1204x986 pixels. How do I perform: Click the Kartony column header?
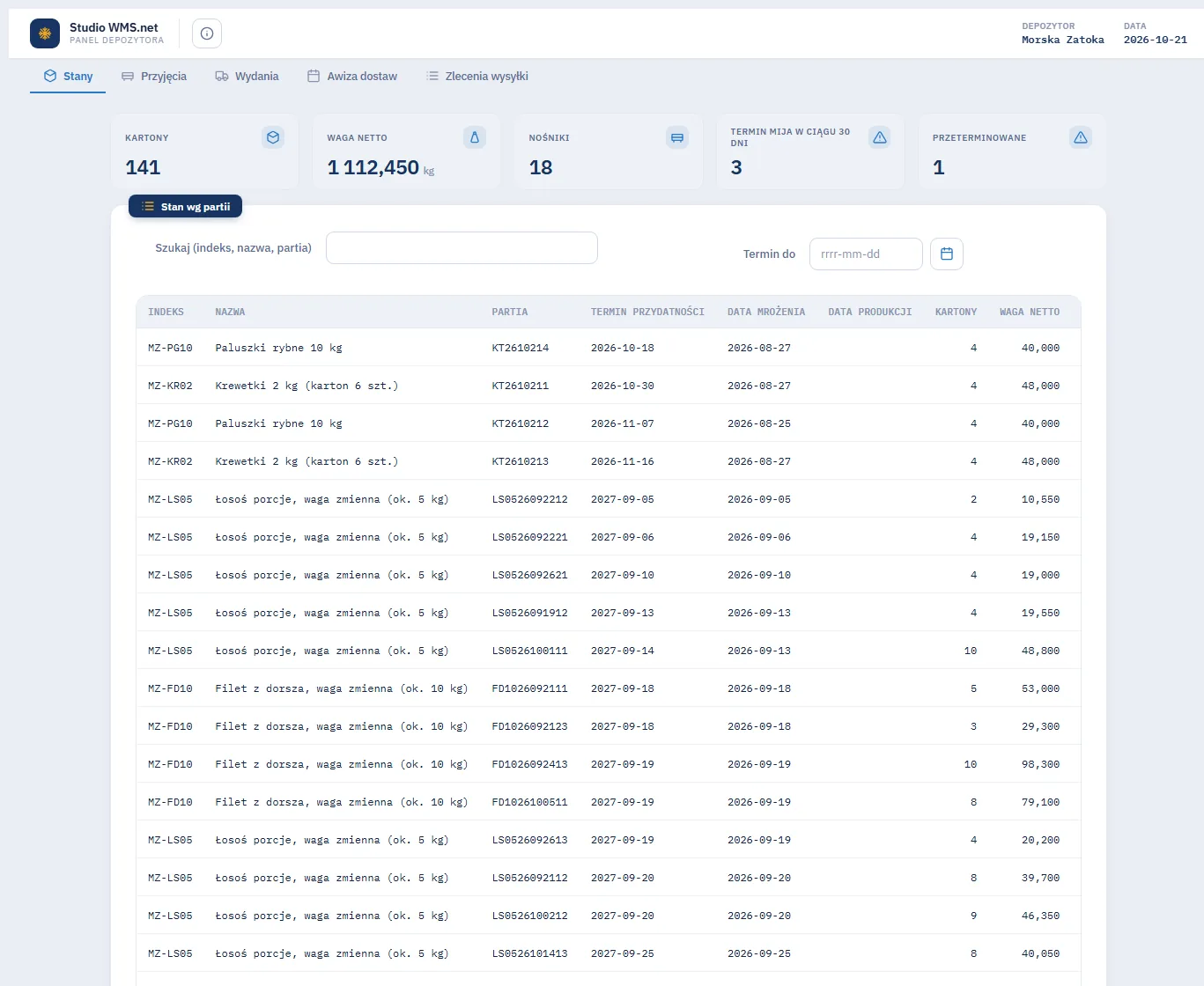coord(956,312)
